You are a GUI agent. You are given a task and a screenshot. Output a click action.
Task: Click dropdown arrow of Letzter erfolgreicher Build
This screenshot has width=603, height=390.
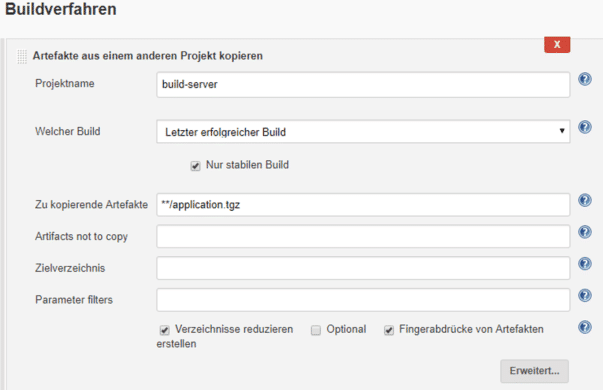click(x=562, y=131)
